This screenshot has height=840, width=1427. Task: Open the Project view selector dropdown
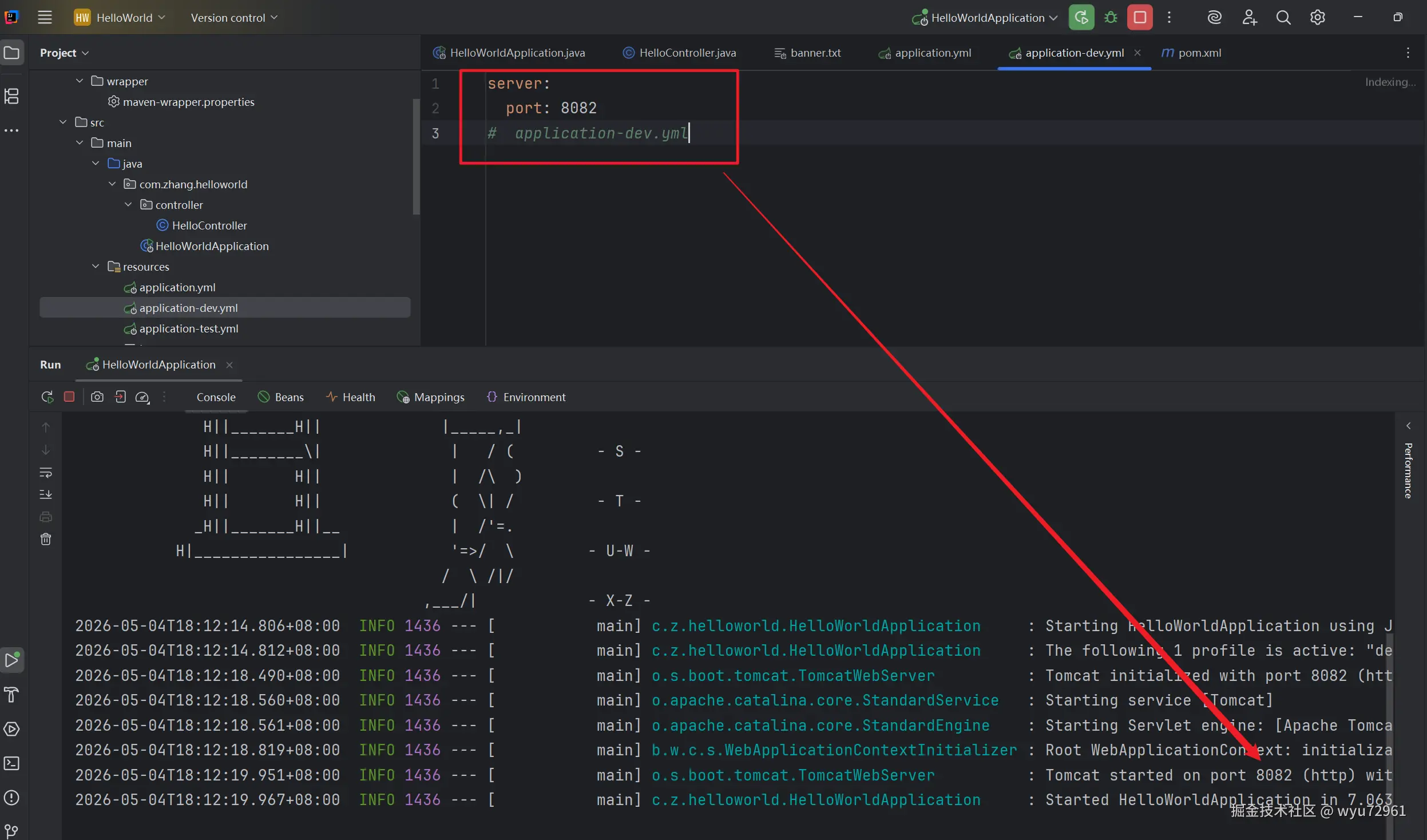click(64, 53)
